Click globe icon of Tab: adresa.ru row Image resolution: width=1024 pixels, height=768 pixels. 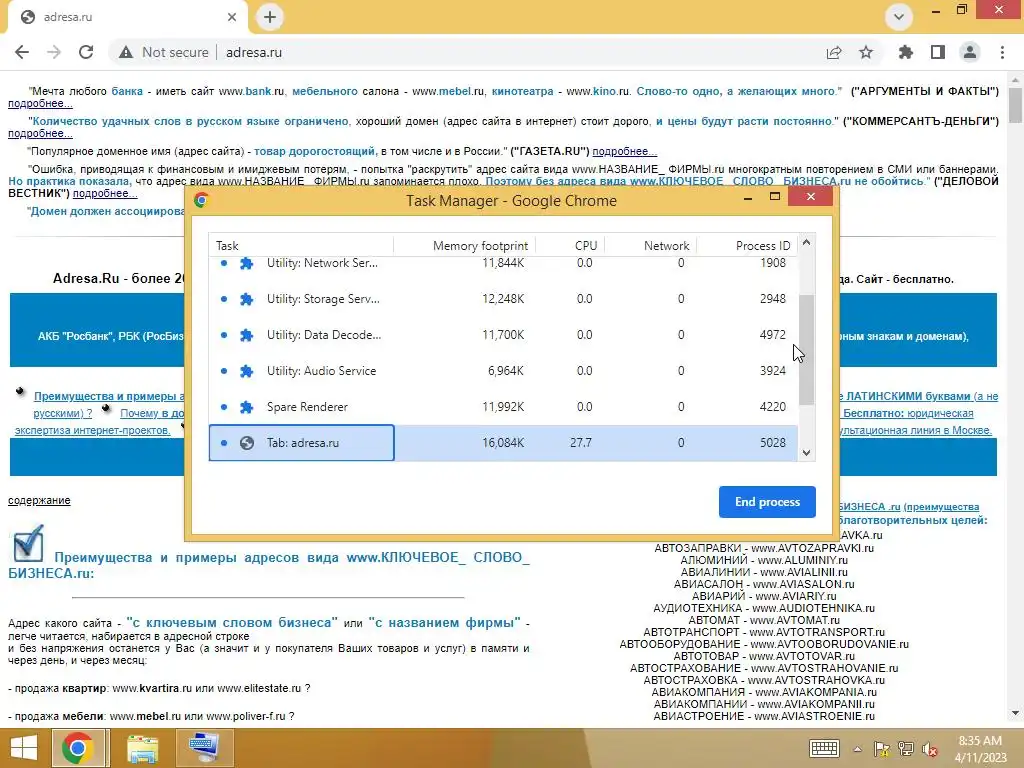tap(246, 443)
